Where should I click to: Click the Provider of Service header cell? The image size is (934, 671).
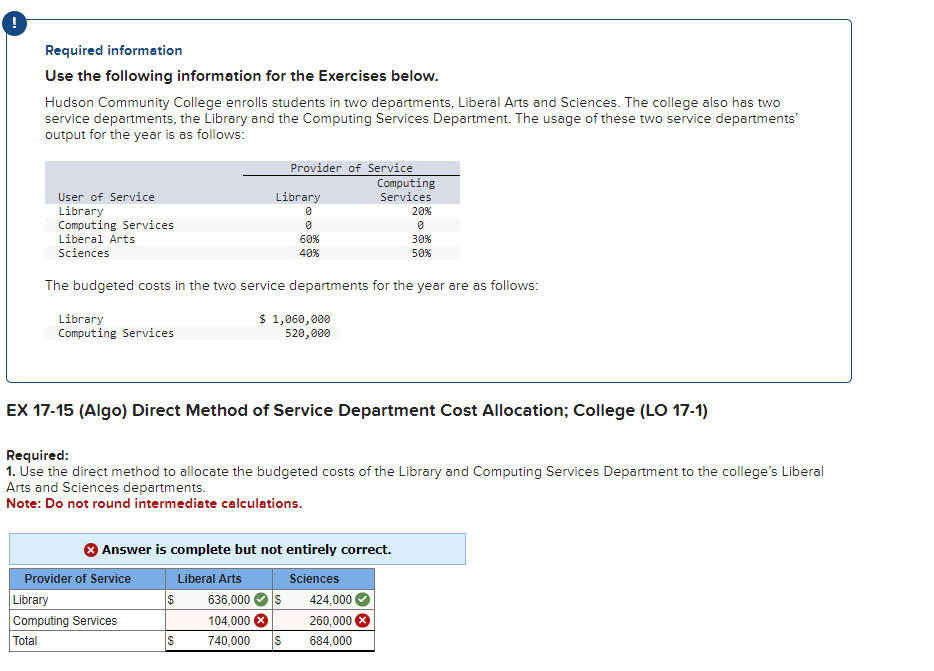point(77,578)
